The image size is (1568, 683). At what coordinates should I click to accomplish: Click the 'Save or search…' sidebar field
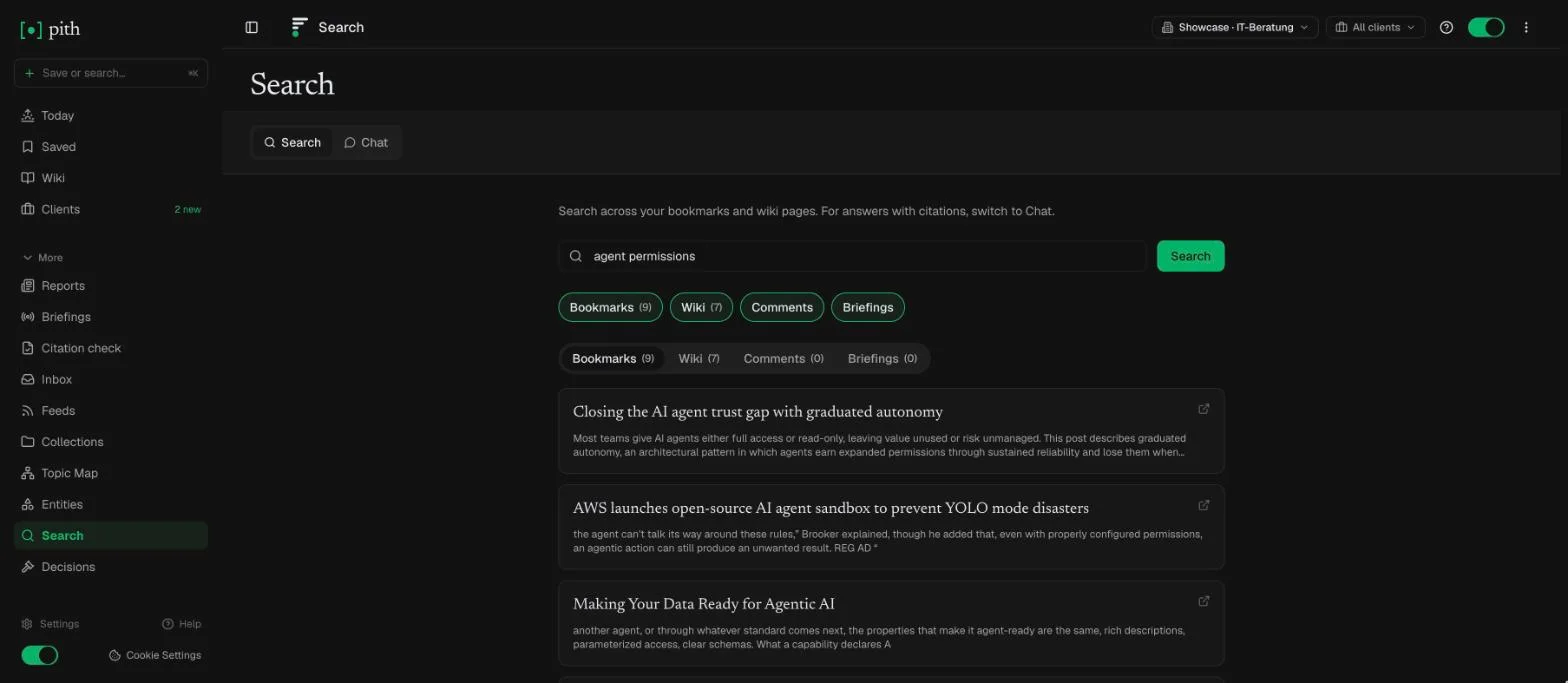pyautogui.click(x=111, y=73)
